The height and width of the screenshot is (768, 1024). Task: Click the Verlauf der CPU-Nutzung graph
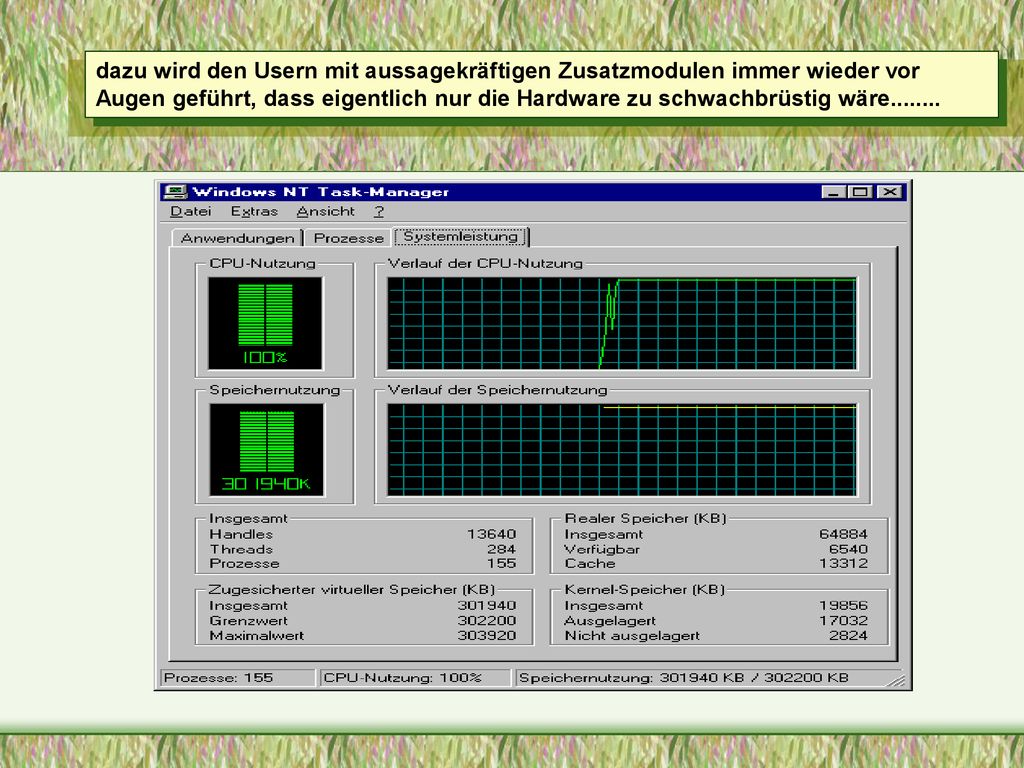tap(622, 323)
